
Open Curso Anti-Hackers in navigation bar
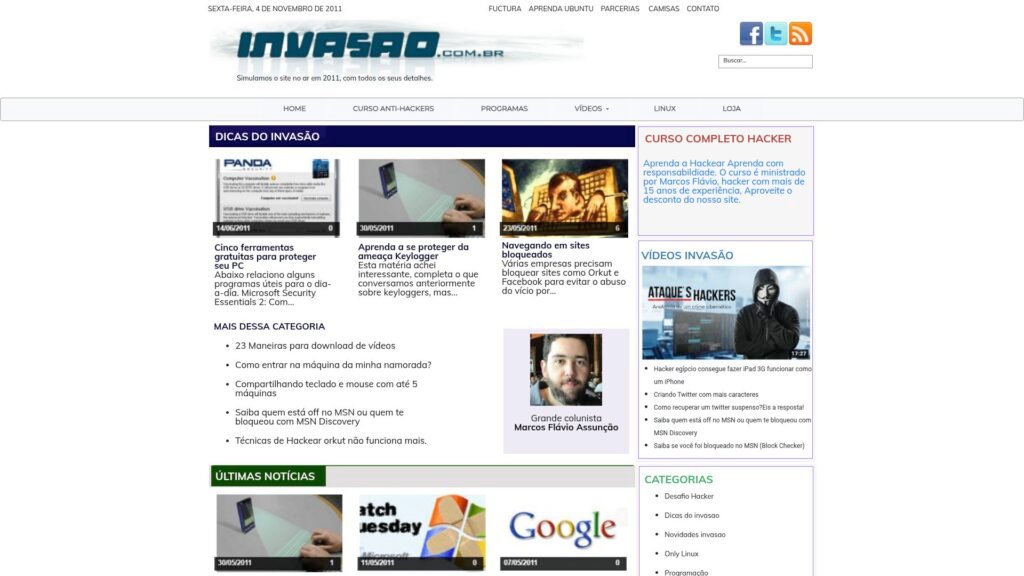coord(393,109)
